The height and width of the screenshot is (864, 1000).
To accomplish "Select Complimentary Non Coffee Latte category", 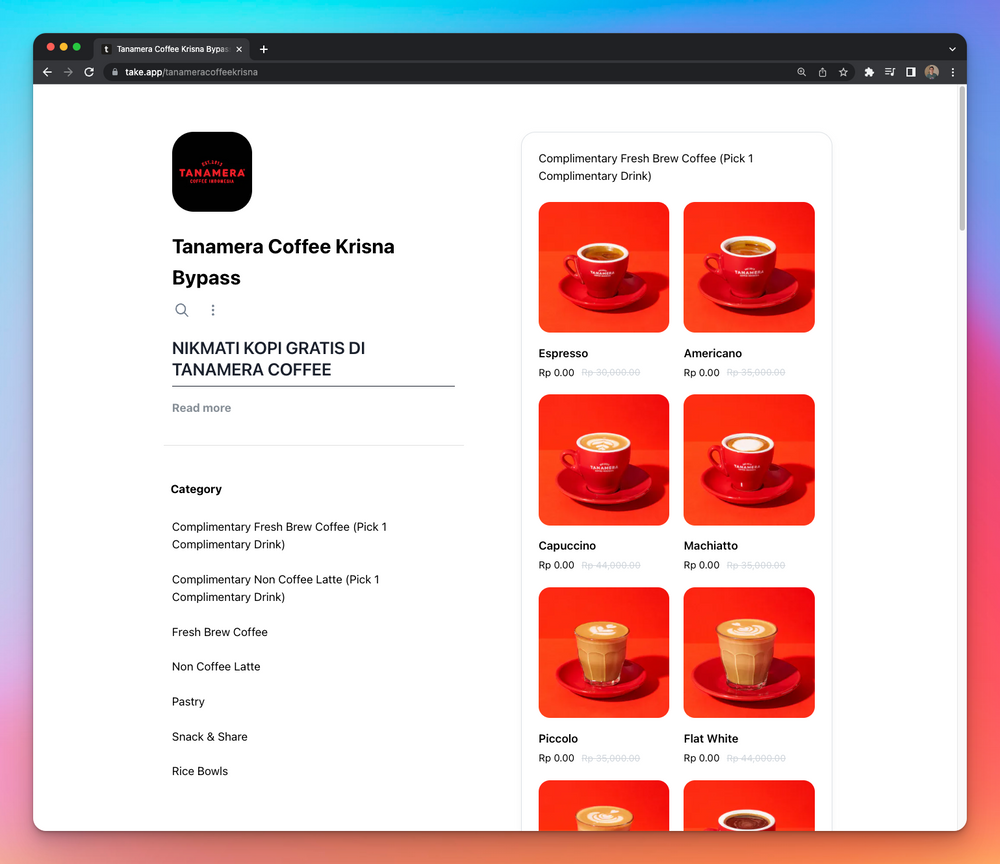I will point(276,588).
